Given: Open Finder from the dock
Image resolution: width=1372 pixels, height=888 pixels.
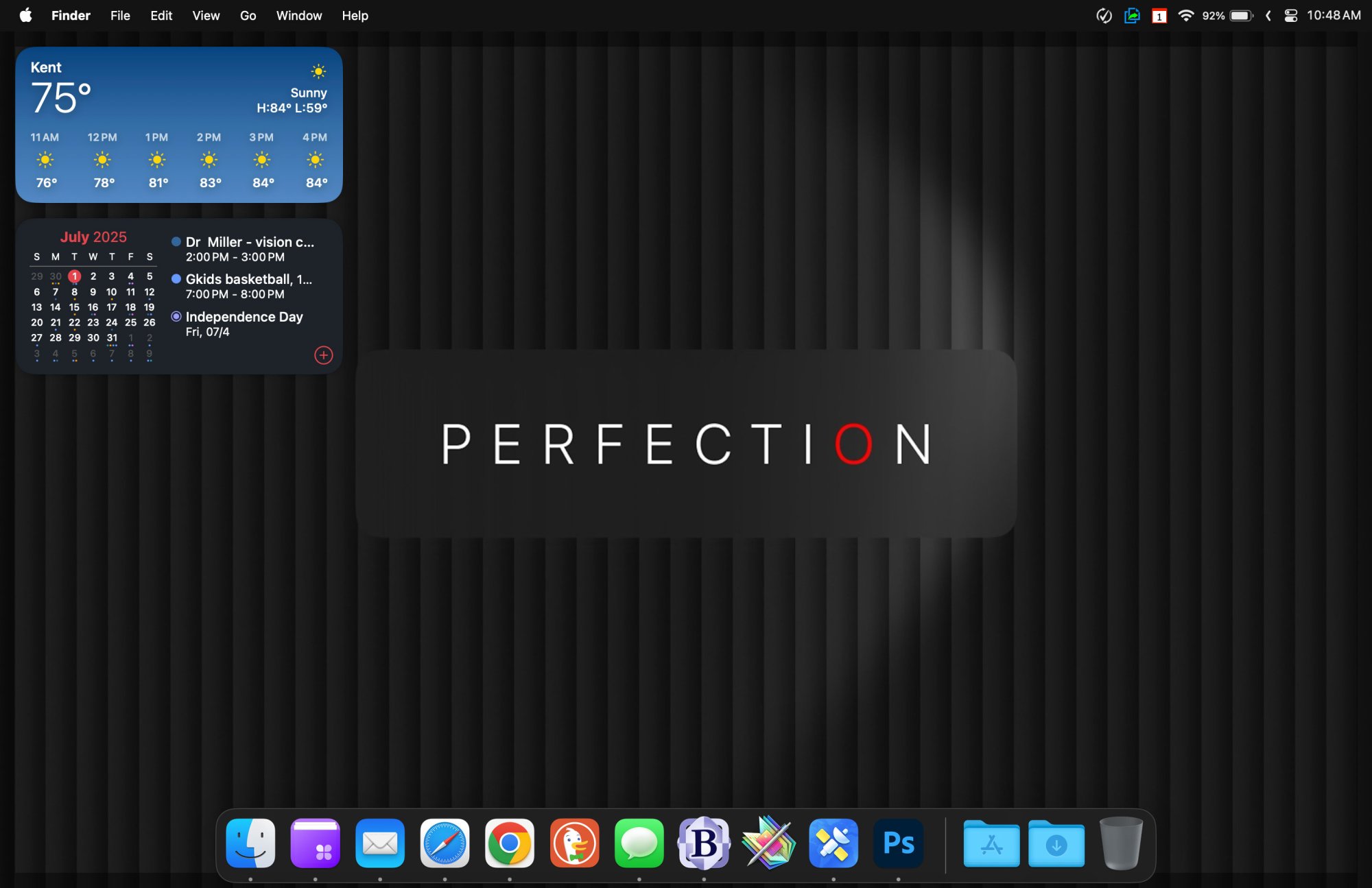Looking at the screenshot, I should tap(250, 843).
